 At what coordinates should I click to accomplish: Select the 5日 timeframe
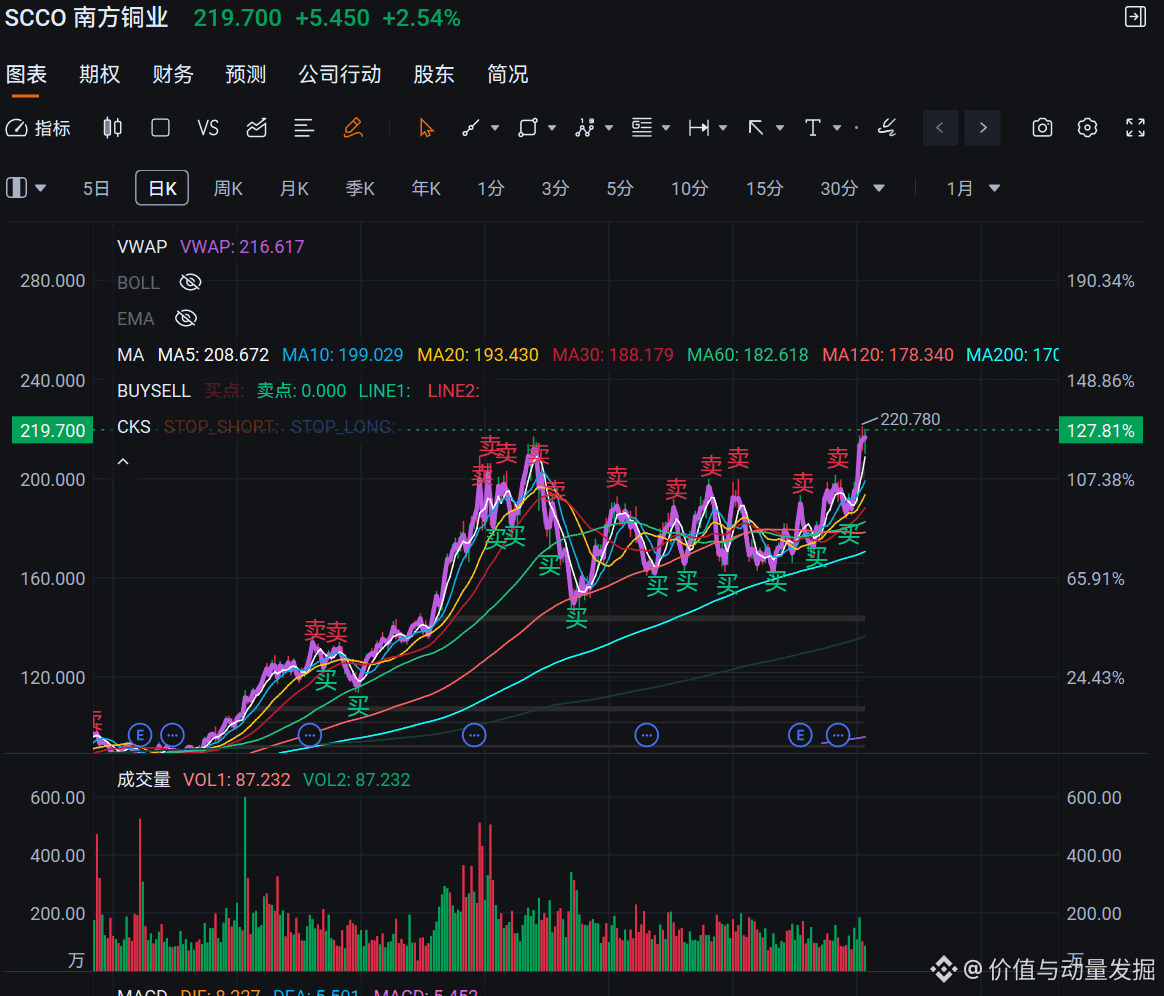[97, 189]
